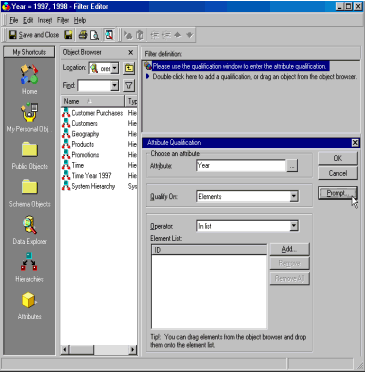Image resolution: width=365 pixels, height=373 pixels.
Task: Click the move up arrow icon in toolbar
Action: (x=178, y=35)
